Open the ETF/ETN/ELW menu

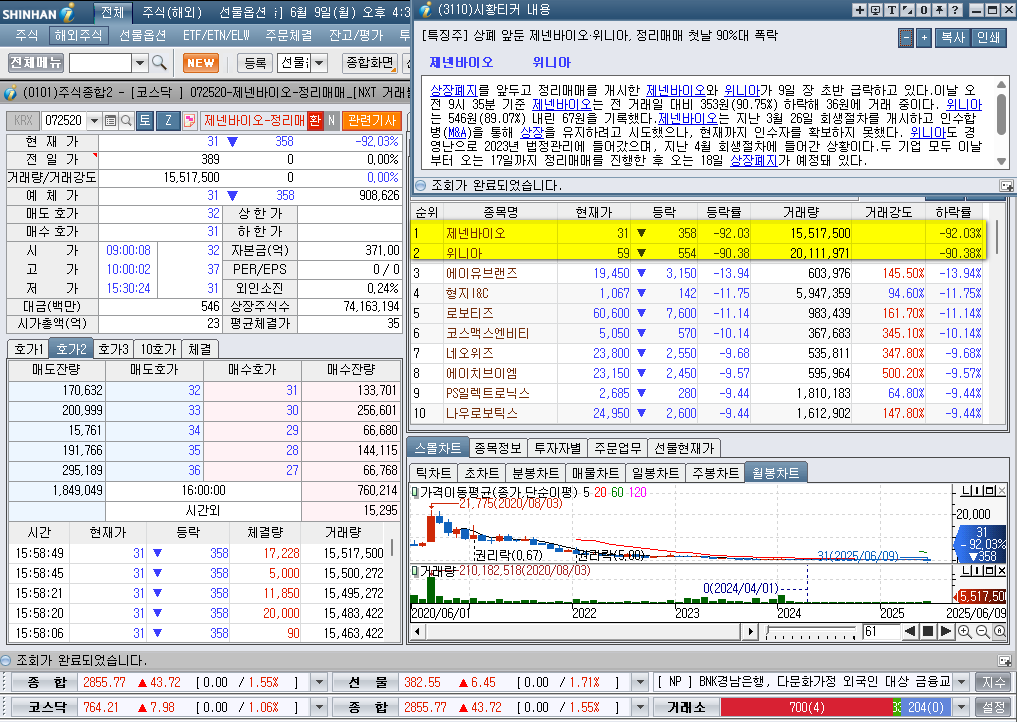pos(216,35)
